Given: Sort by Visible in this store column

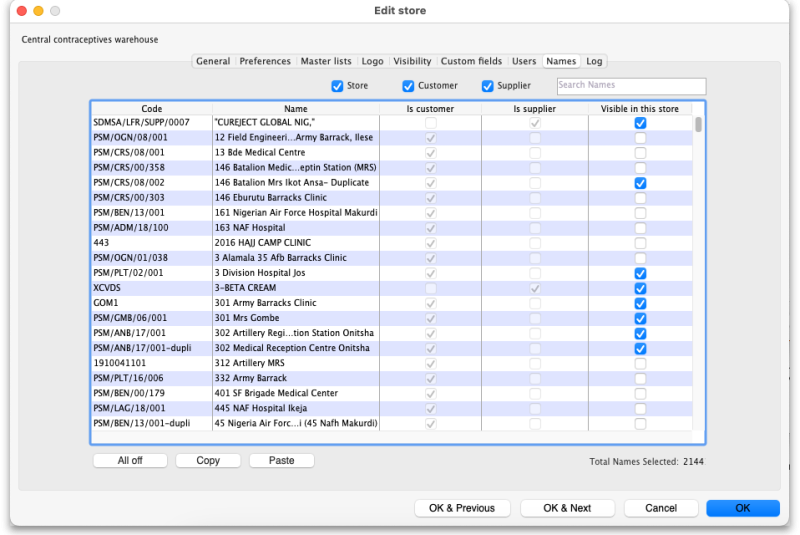Looking at the screenshot, I should click(x=639, y=108).
